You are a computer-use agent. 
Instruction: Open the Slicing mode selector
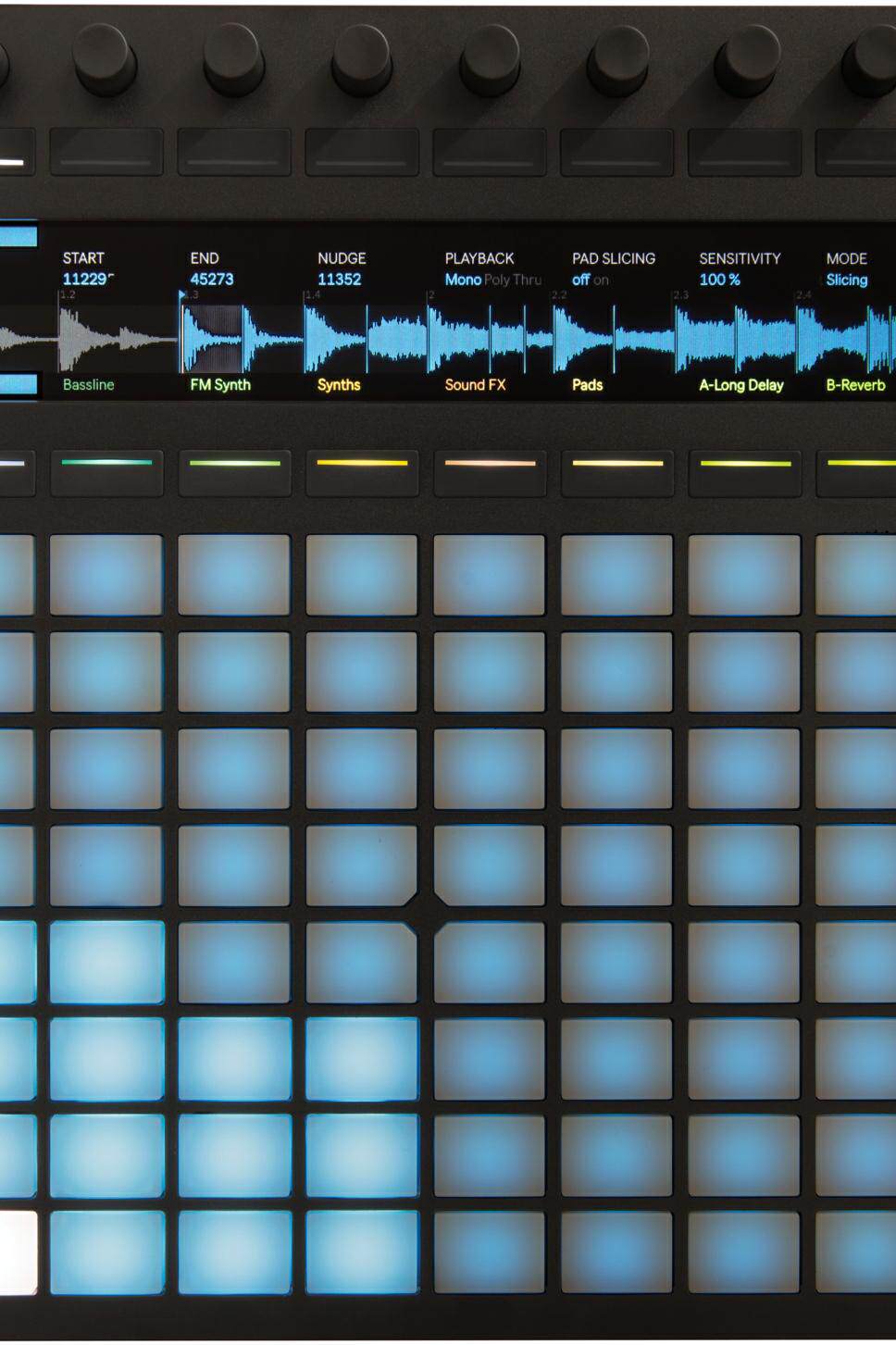tap(846, 280)
